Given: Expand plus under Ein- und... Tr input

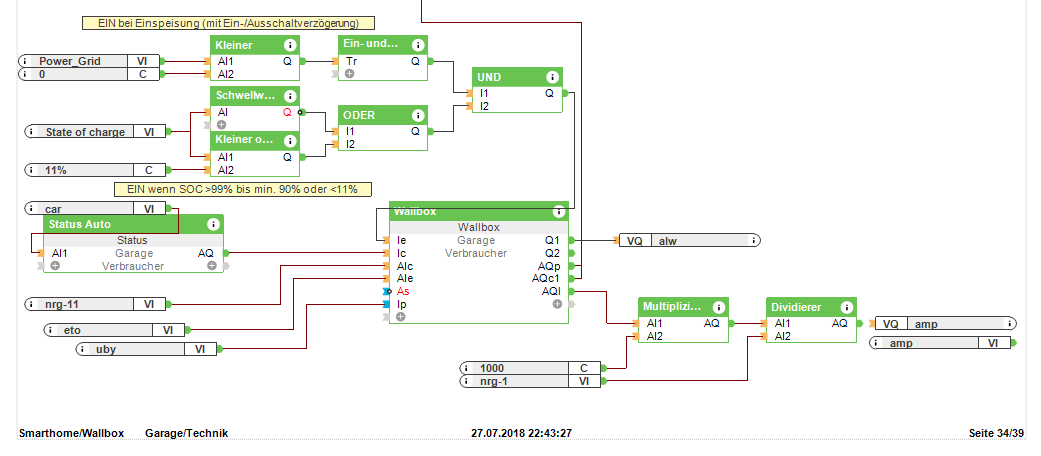Looking at the screenshot, I should click(349, 74).
